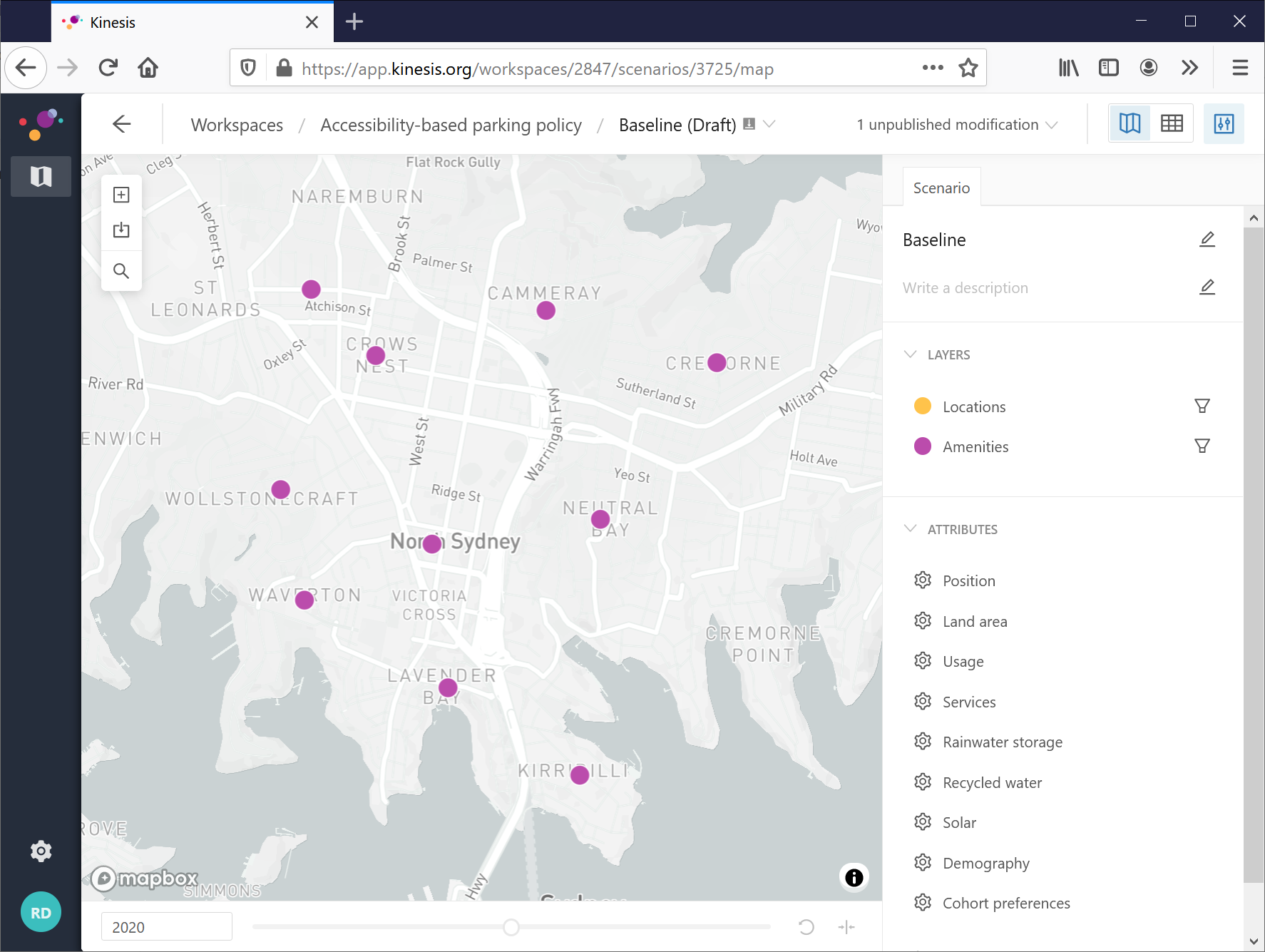
Task: Open Solar attribute settings gear
Action: click(923, 822)
